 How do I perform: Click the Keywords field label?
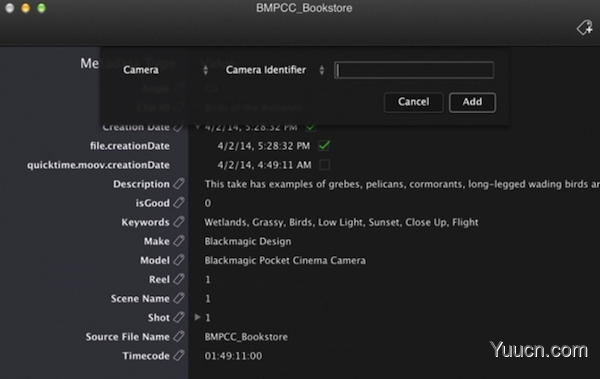pyautogui.click(x=145, y=222)
